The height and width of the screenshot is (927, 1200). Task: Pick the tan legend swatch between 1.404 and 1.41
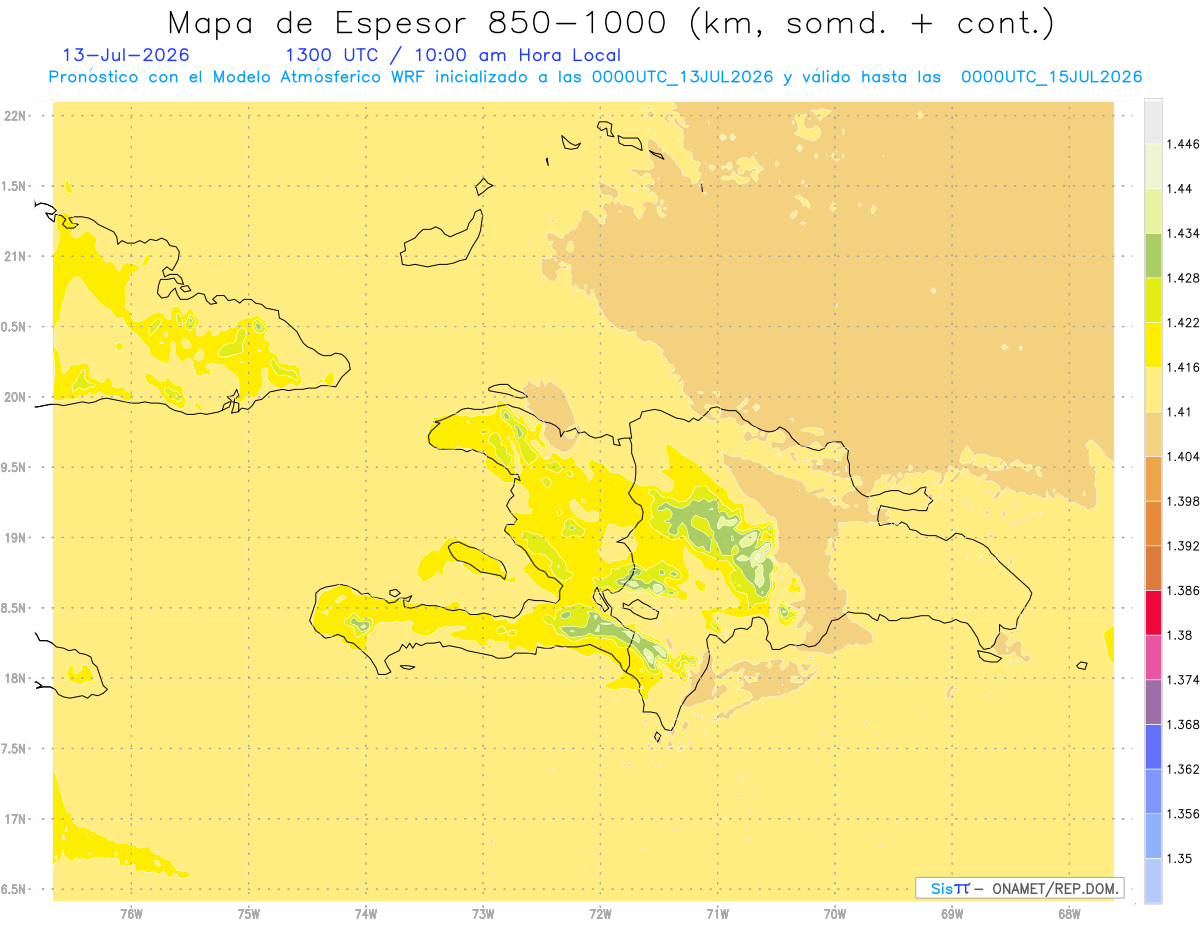pos(1153,433)
